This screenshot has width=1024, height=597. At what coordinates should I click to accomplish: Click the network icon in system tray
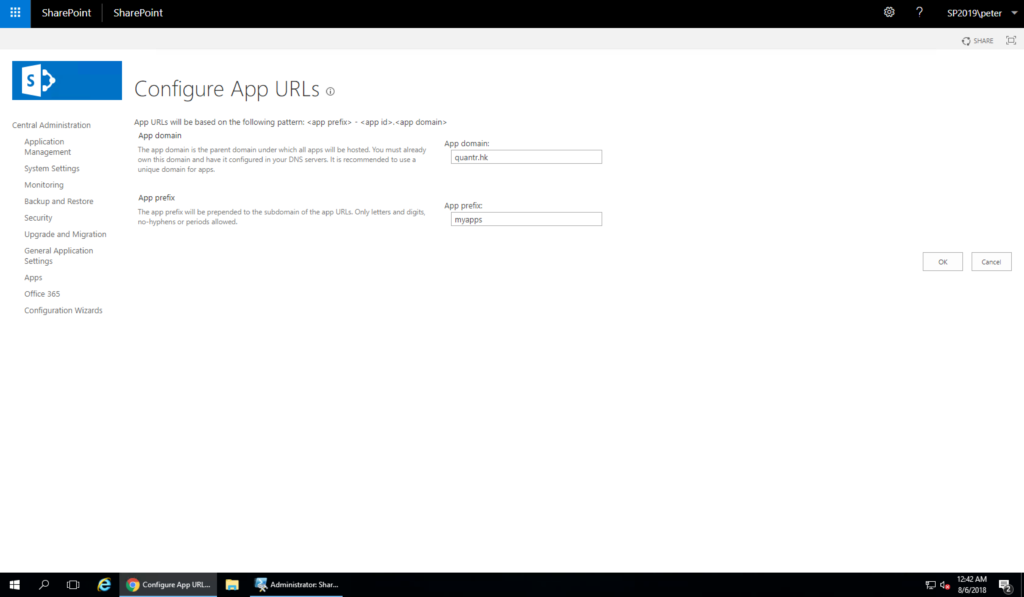tap(931, 585)
